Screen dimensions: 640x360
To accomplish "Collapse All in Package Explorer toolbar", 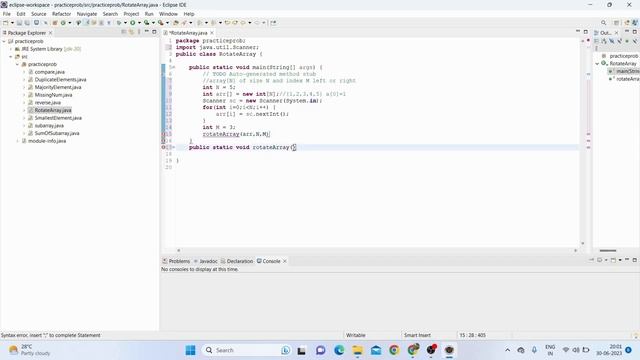I will (124, 32).
